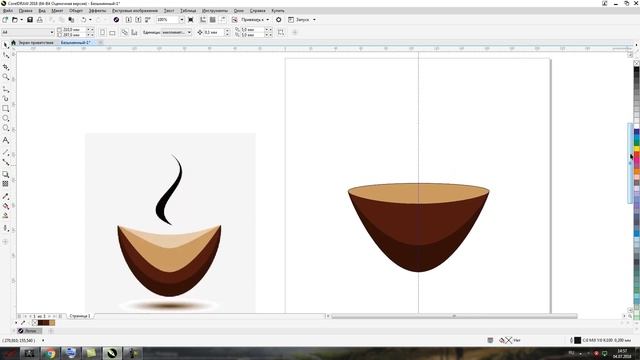Click the Import icon in the toolbar

pos(129,20)
